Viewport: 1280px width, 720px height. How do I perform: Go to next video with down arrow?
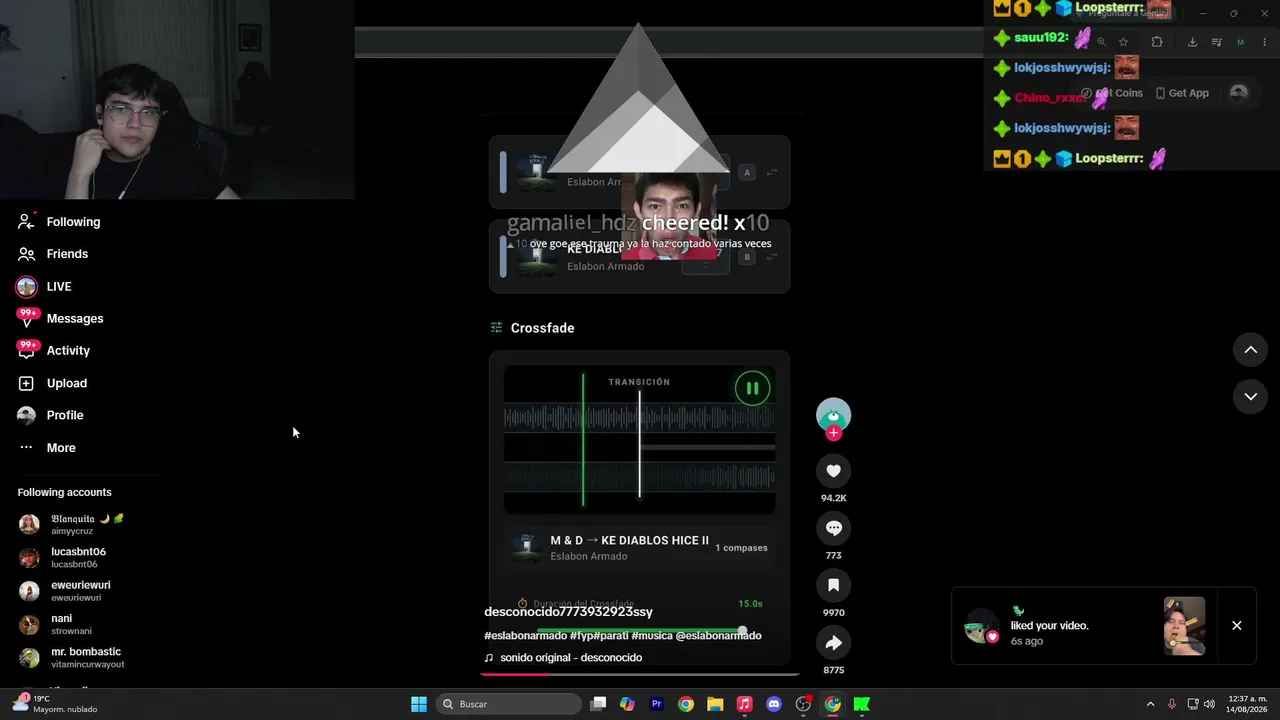(1250, 396)
